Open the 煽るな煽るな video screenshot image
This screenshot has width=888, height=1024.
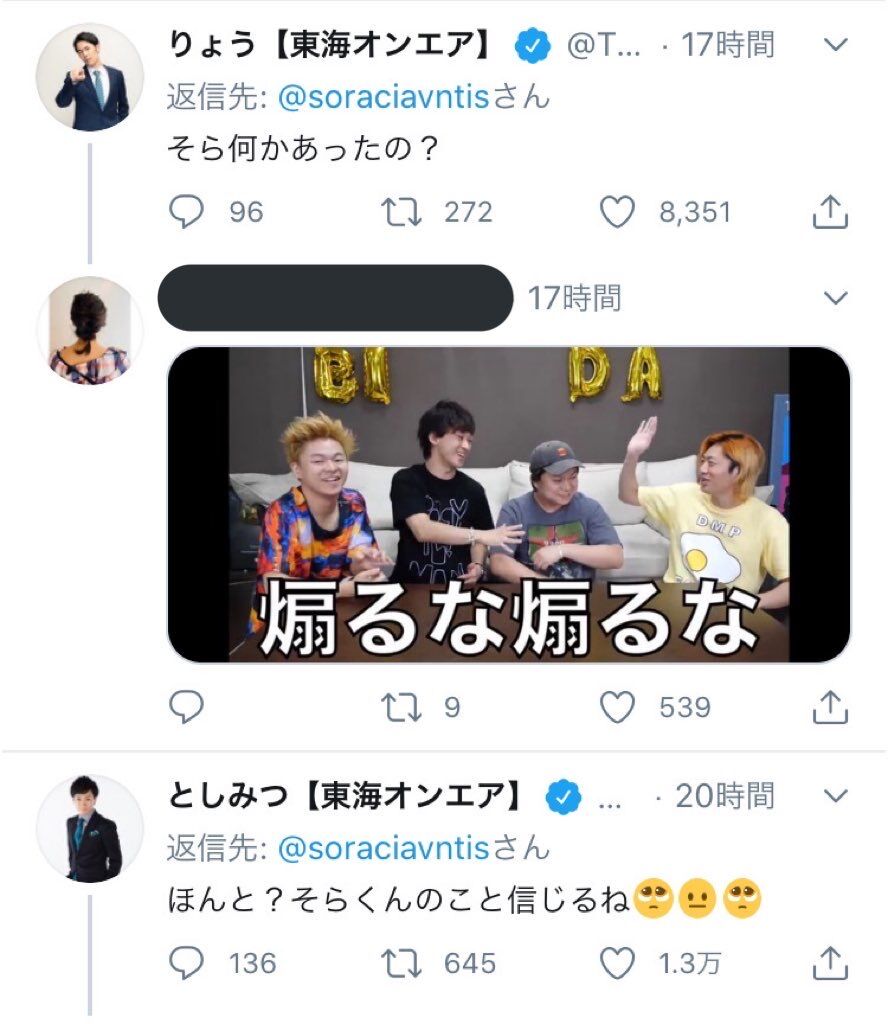[509, 505]
